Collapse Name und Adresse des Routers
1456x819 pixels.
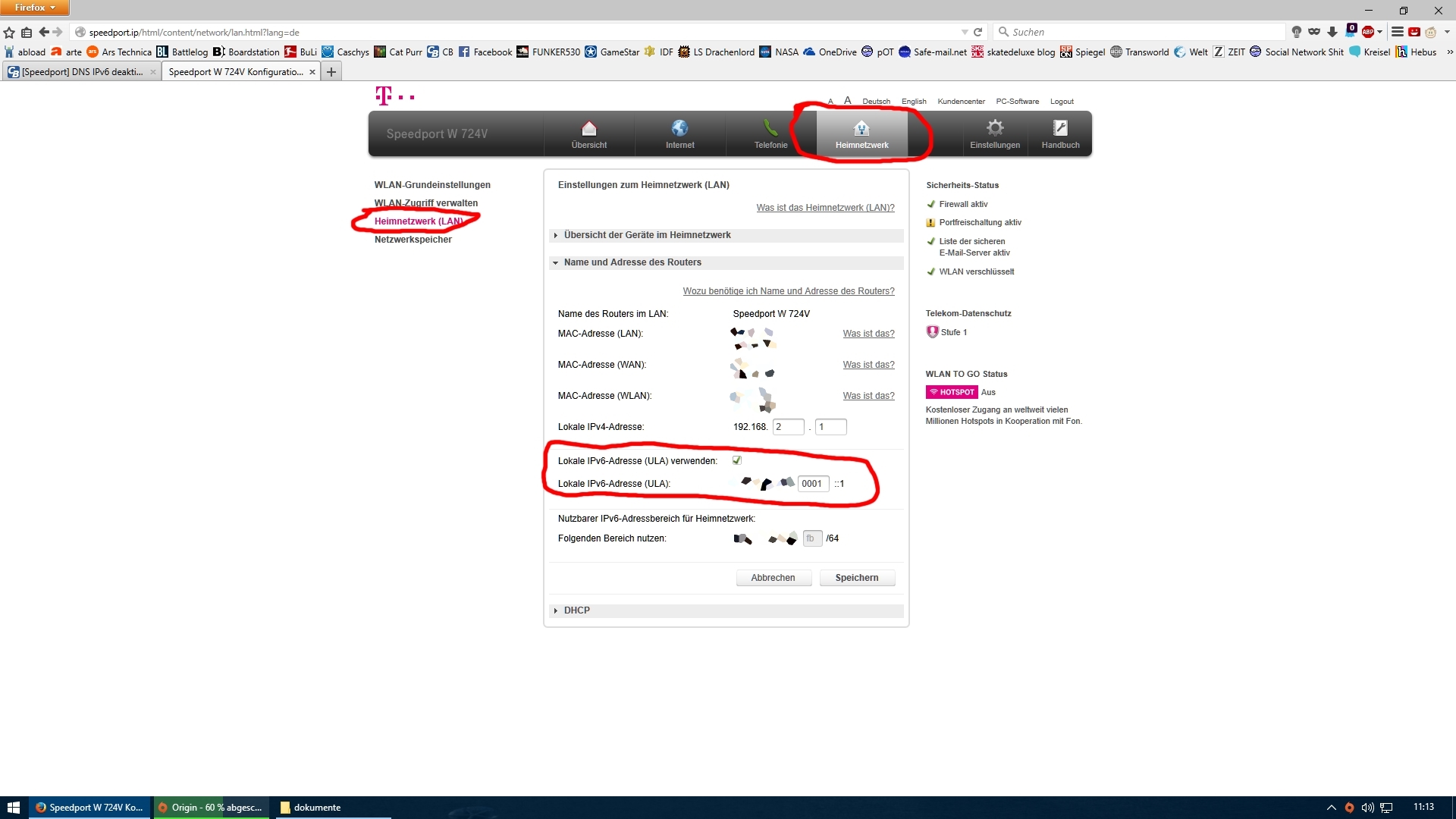[632, 262]
